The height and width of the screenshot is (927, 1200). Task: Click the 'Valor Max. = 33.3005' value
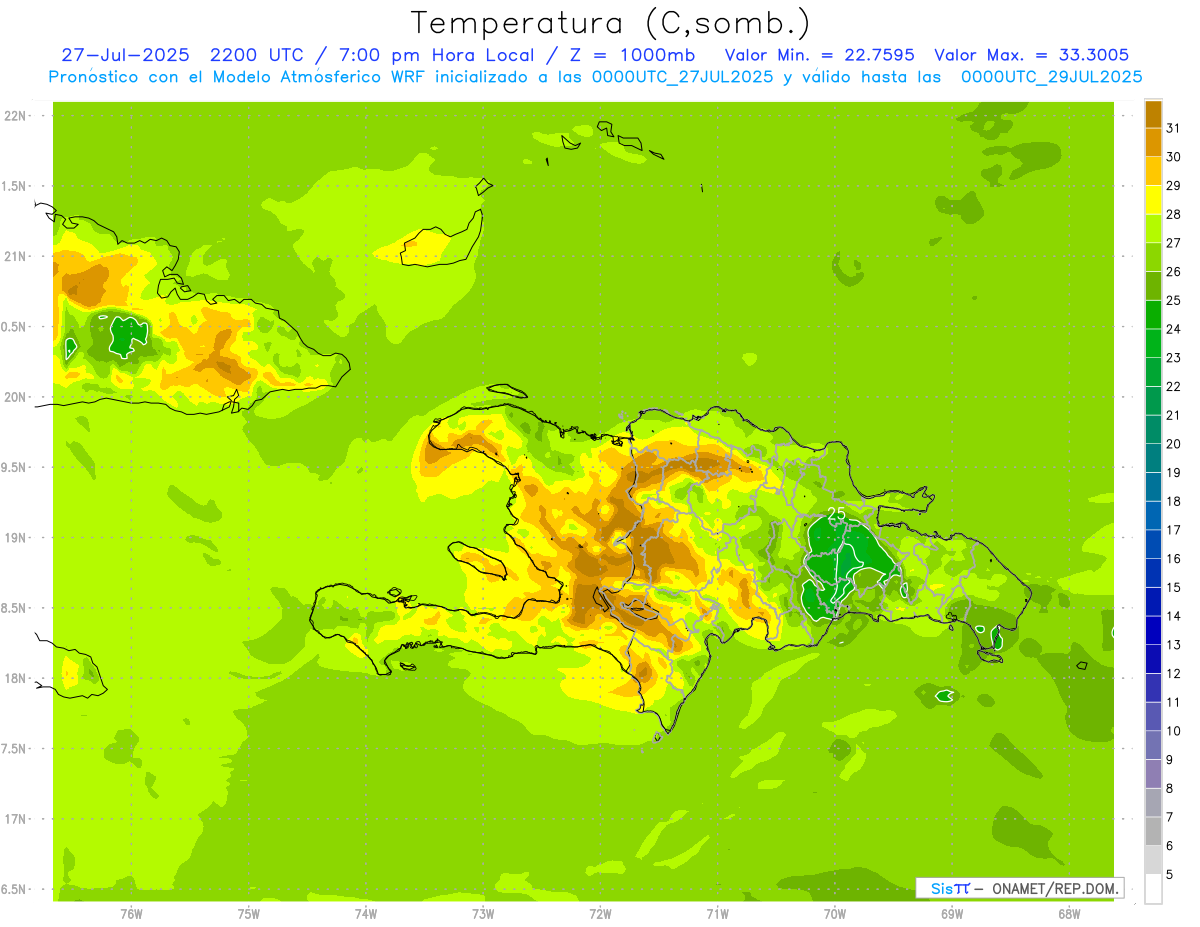(x=1032, y=55)
